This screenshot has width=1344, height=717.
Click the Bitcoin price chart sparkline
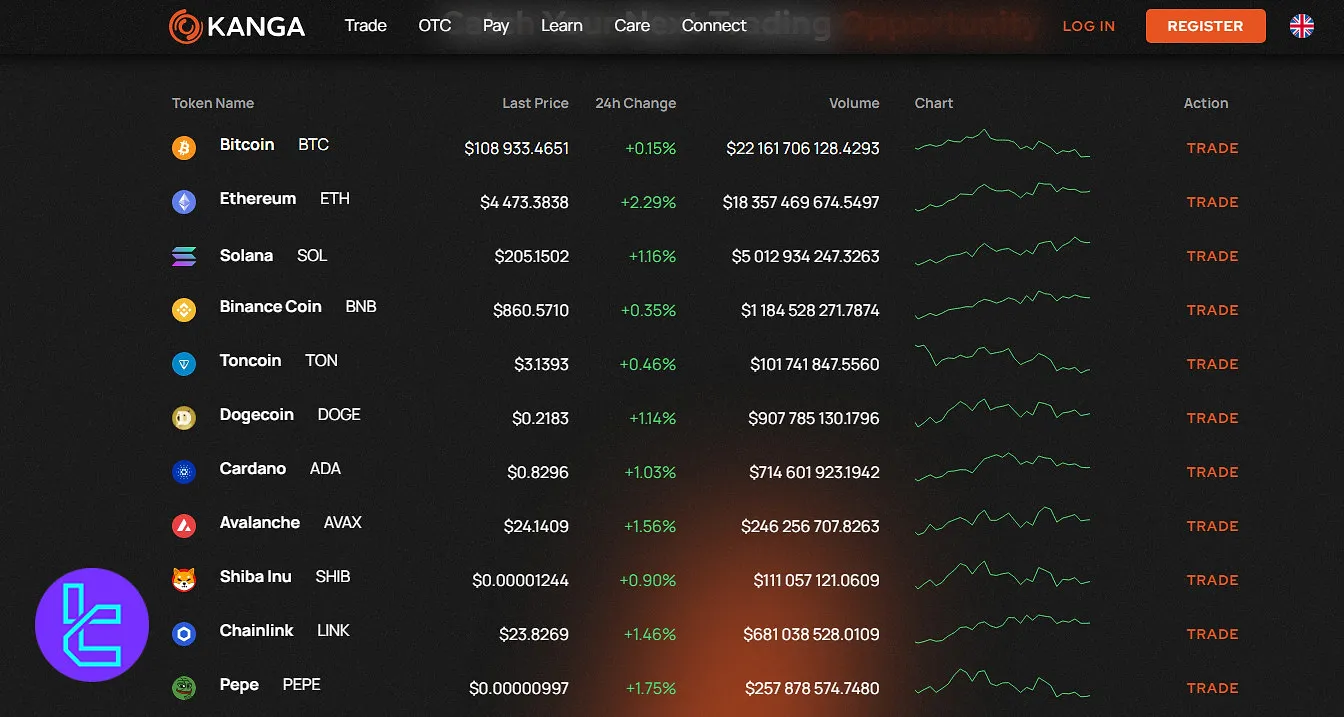pos(1002,143)
